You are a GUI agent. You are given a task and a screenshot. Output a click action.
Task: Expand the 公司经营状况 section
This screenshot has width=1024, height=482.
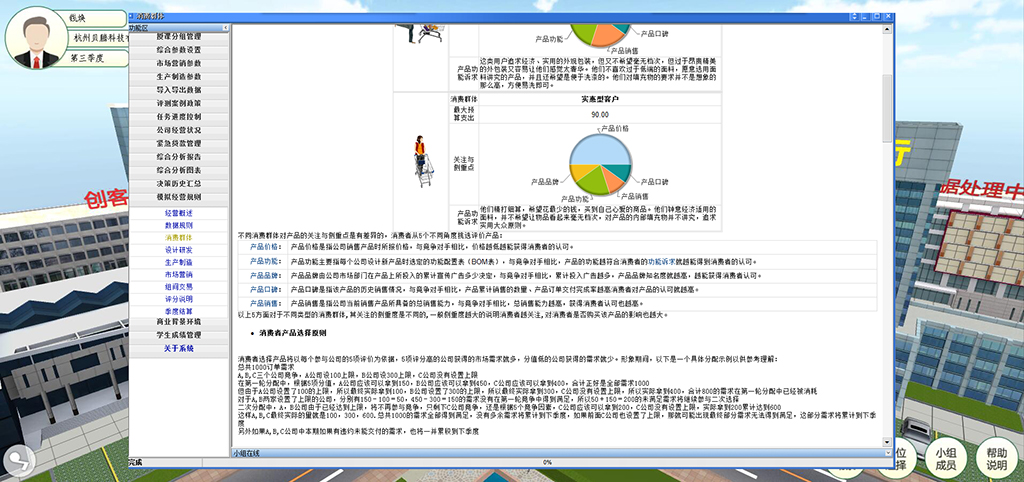179,130
